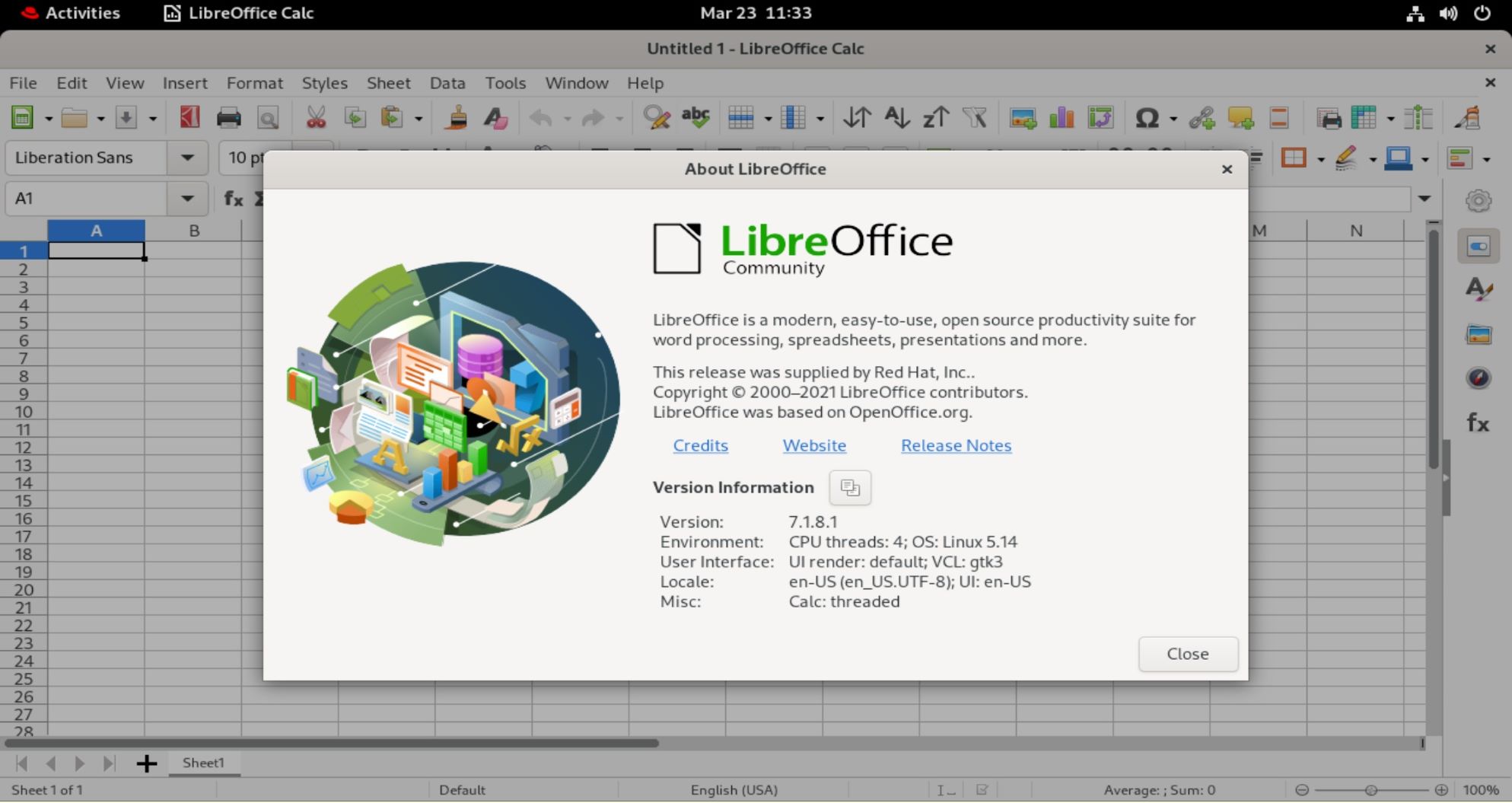Screen dimensions: 1512x803
Task: Open the Name Box dropdown arrow
Action: [187, 199]
